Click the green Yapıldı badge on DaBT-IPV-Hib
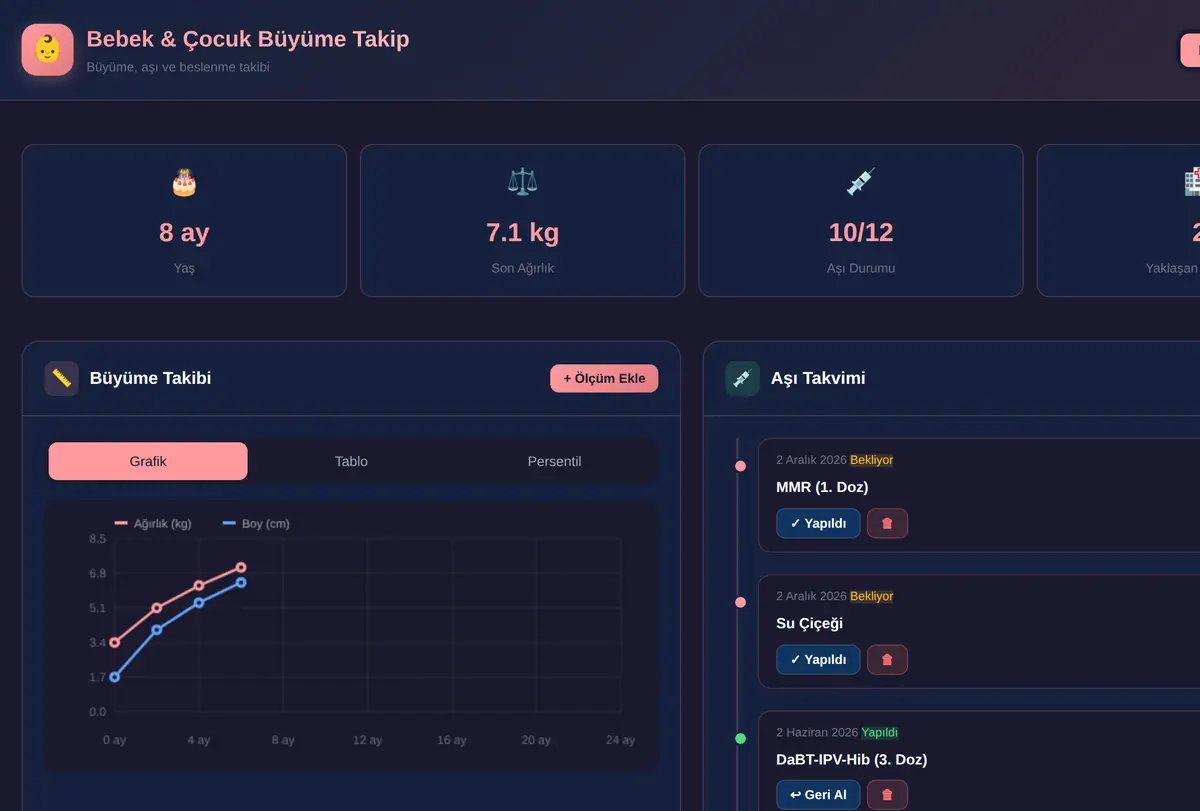Screen dimensions: 1200x811 coord(880,732)
